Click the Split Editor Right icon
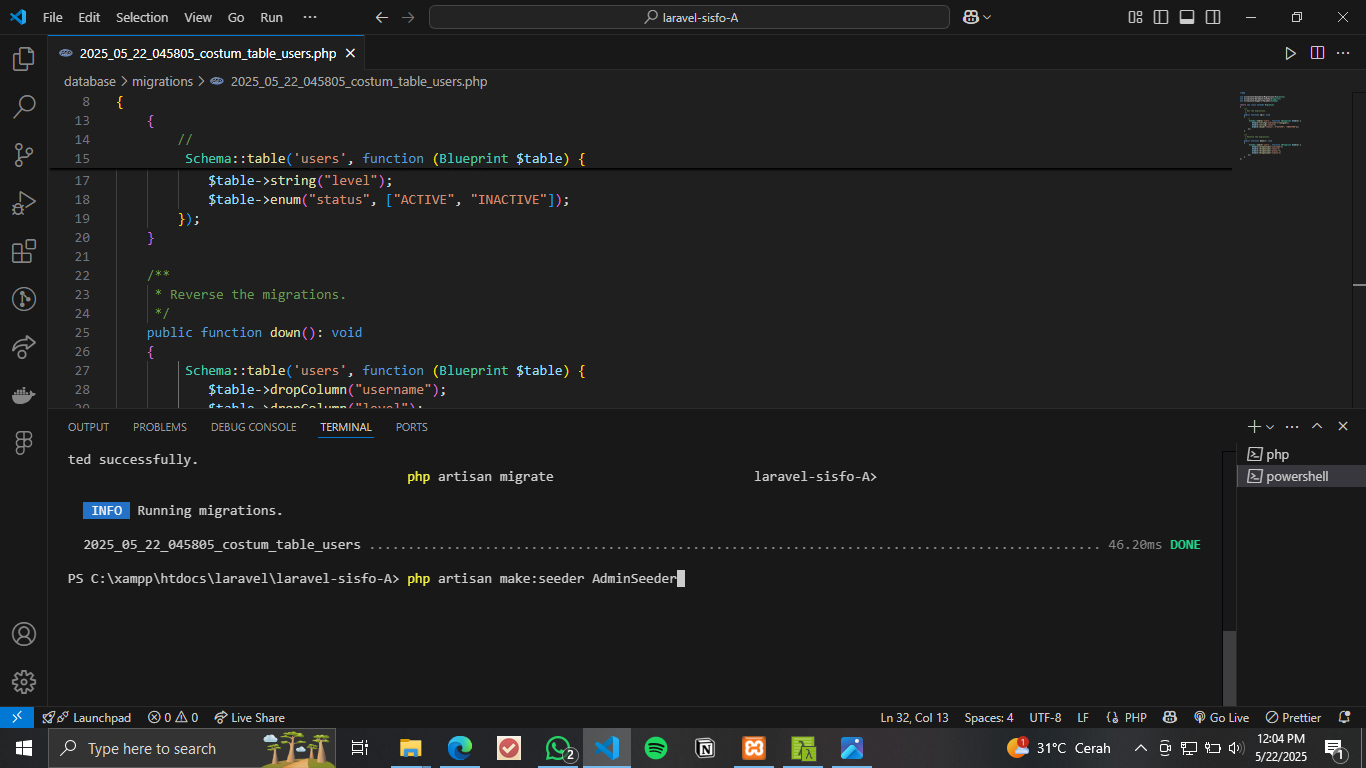 tap(1317, 53)
